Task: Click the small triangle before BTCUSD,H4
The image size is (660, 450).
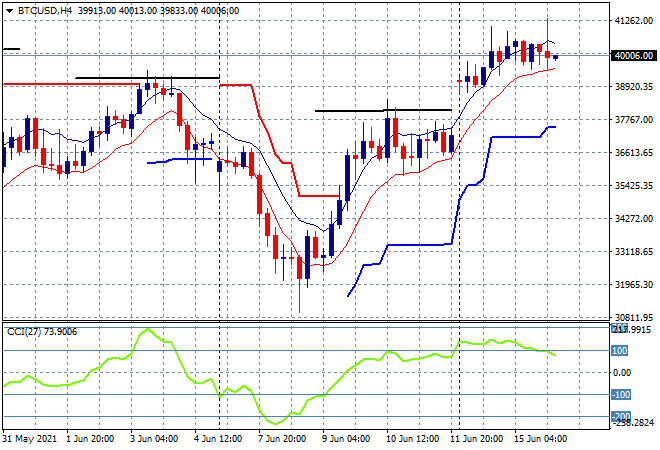Action: coord(9,11)
